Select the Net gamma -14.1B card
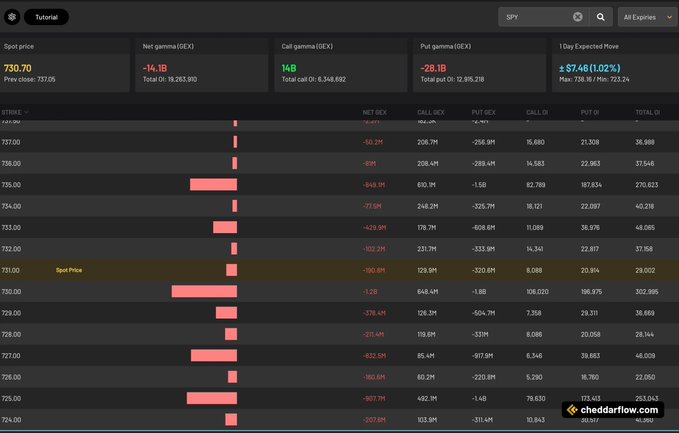Viewport: 679px width, 433px height. [x=202, y=65]
